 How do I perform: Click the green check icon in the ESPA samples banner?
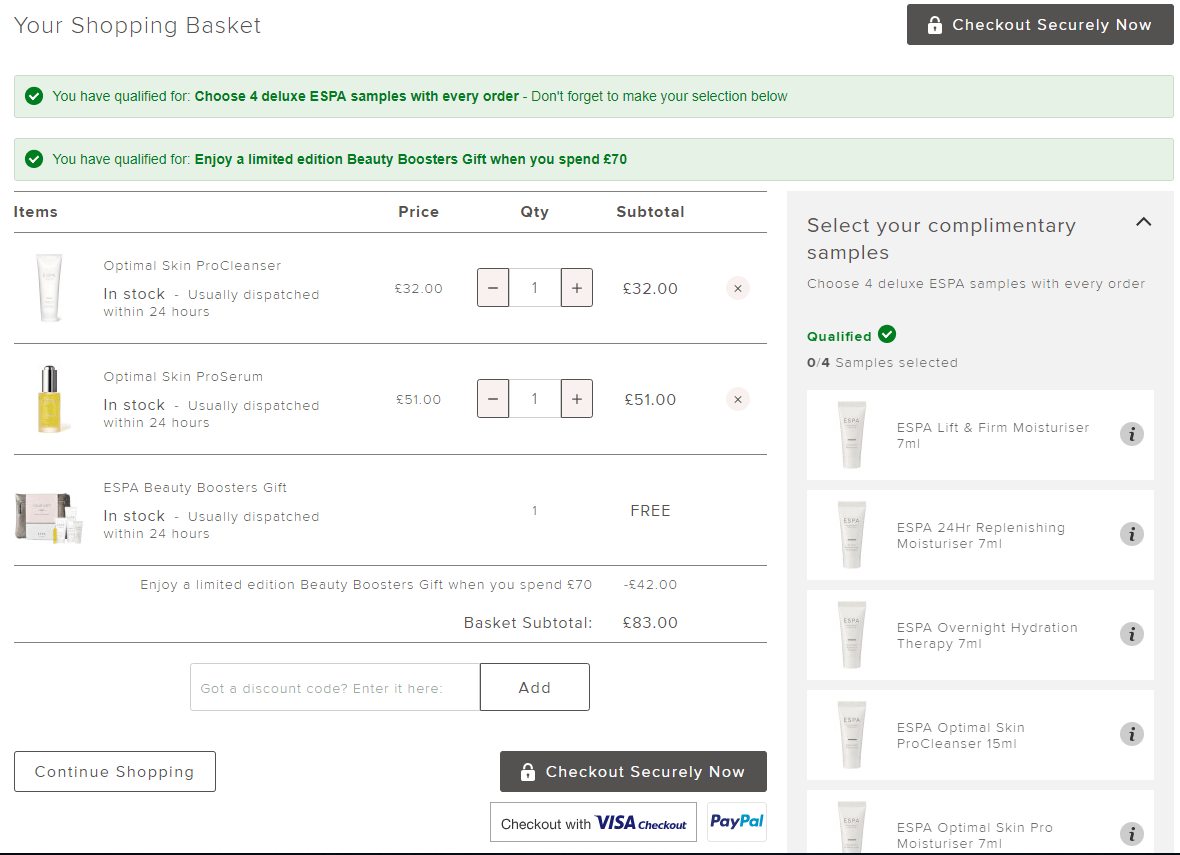(x=34, y=96)
